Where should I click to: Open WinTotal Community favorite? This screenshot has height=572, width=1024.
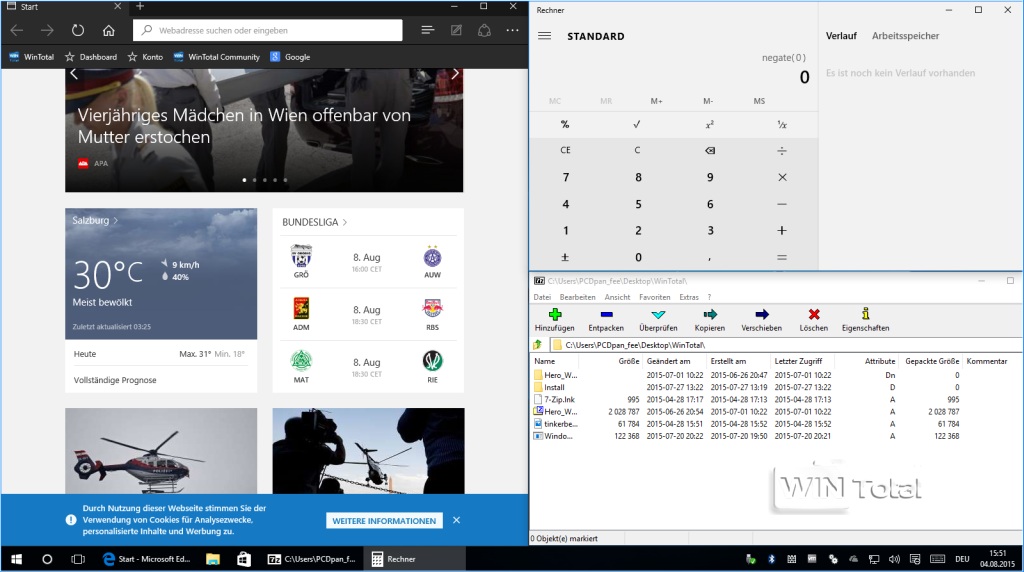(x=217, y=57)
